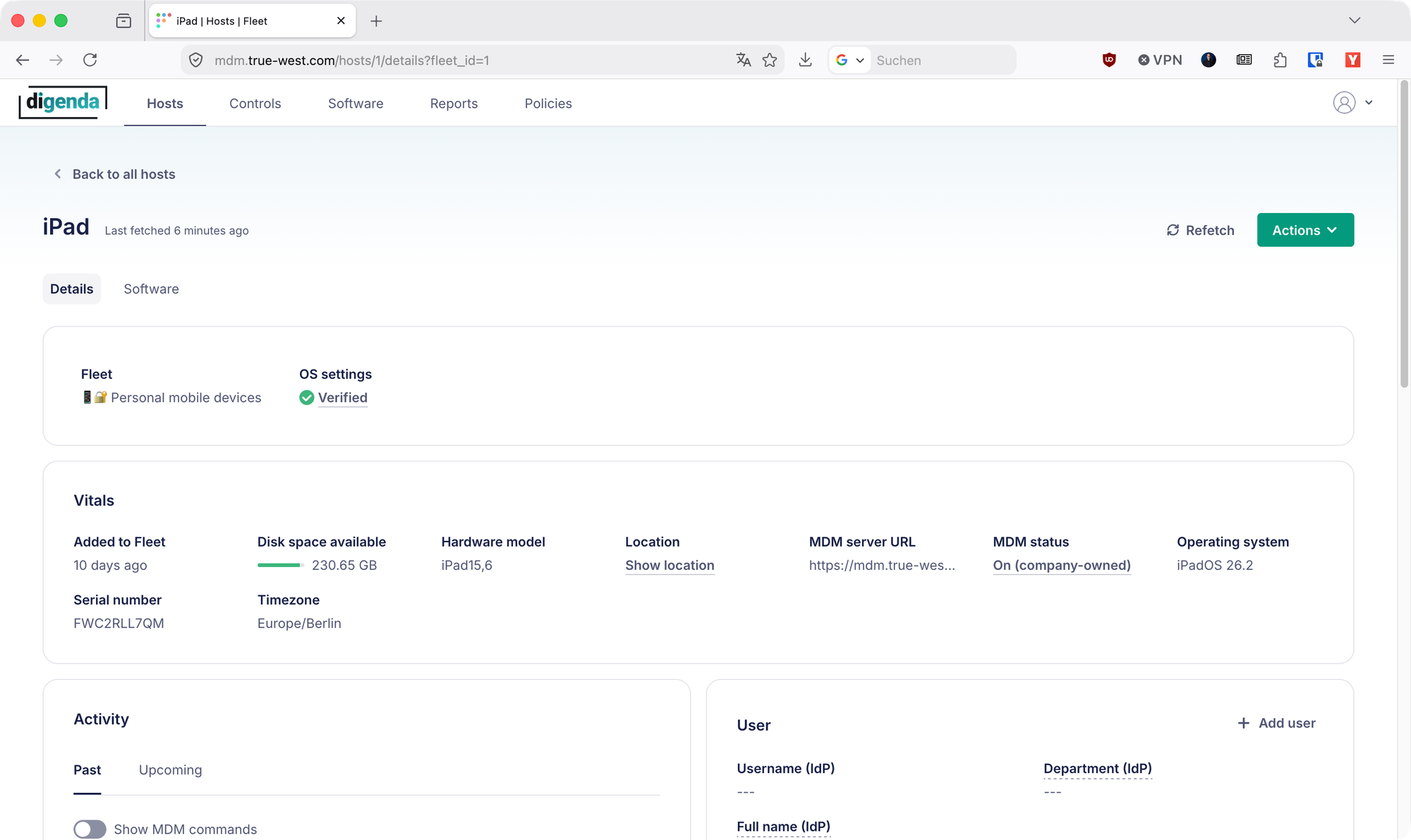Switch to the Upcoming activity tab
This screenshot has height=840, width=1411.
pos(170,770)
